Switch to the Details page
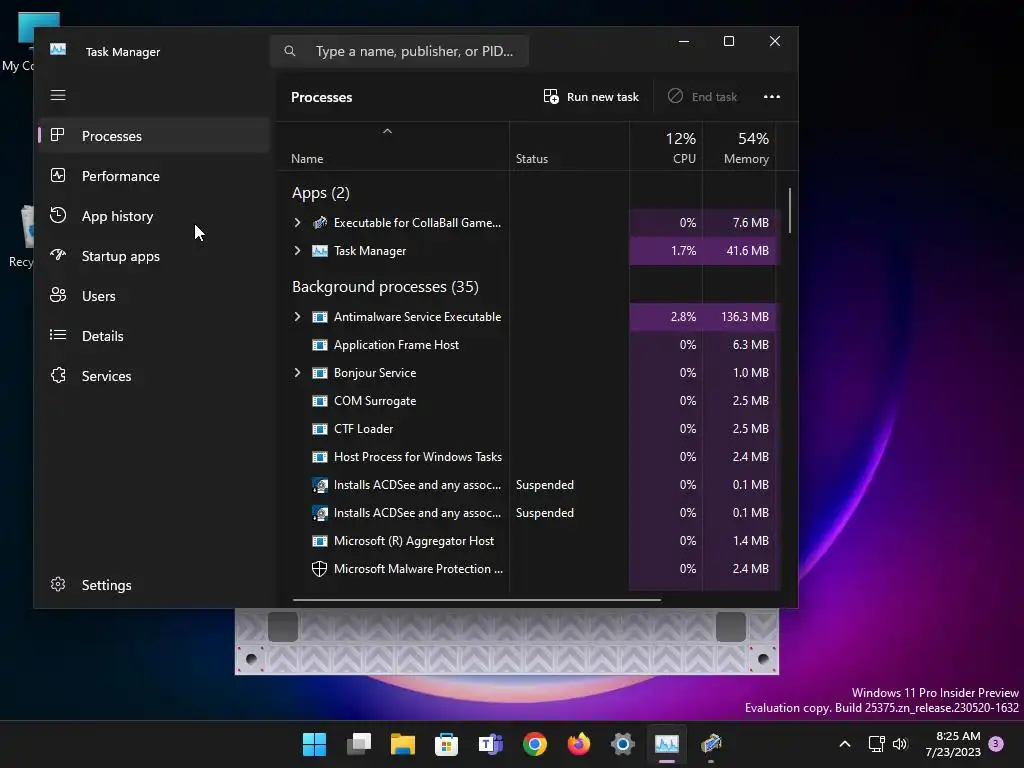Image resolution: width=1024 pixels, height=768 pixels. tap(154, 336)
